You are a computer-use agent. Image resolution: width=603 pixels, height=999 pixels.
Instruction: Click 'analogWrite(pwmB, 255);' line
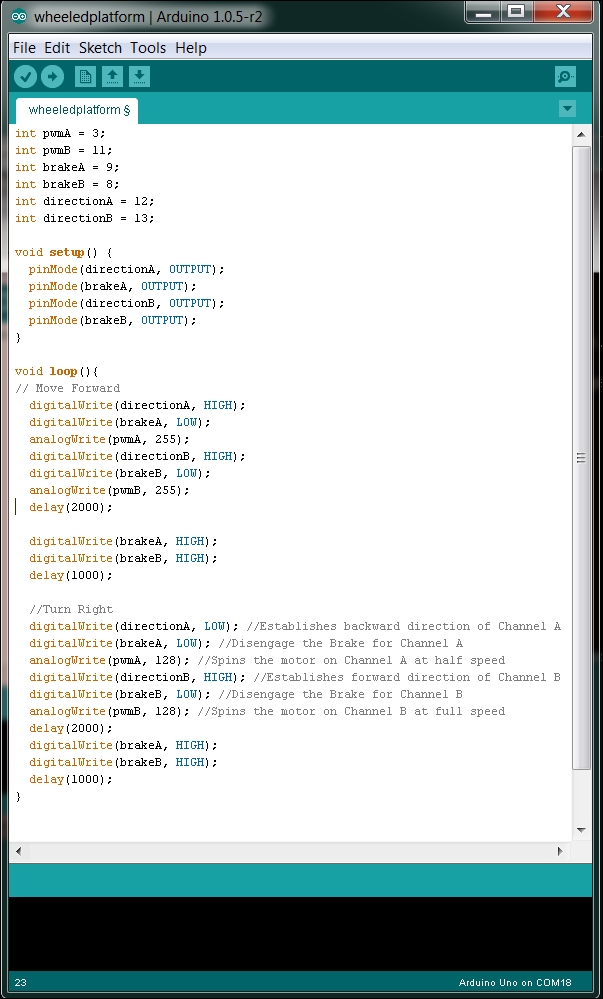pyautogui.click(x=109, y=490)
